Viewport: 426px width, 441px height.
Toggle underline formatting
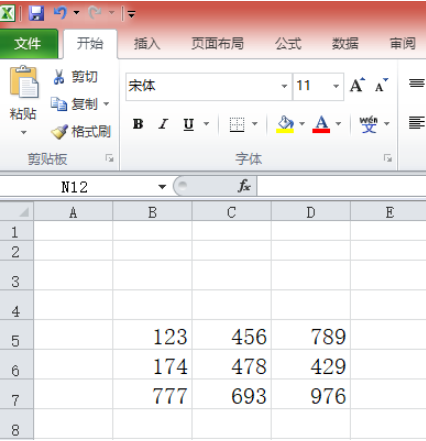pos(189,124)
